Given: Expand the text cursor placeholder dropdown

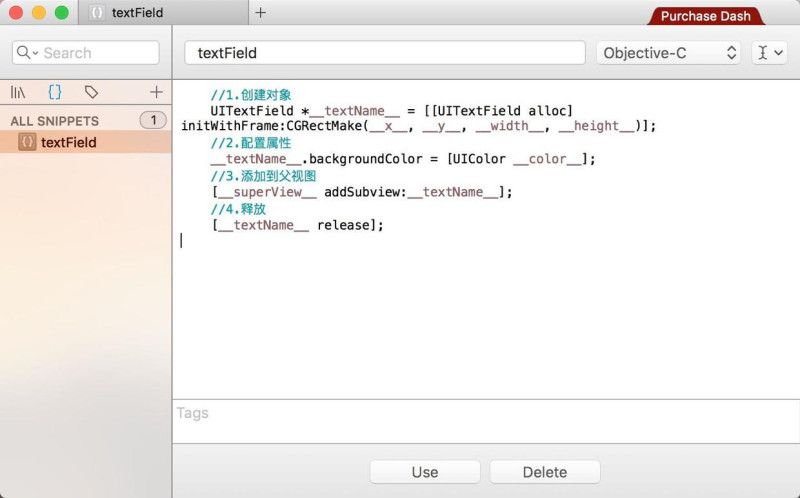Looking at the screenshot, I should click(x=768, y=53).
